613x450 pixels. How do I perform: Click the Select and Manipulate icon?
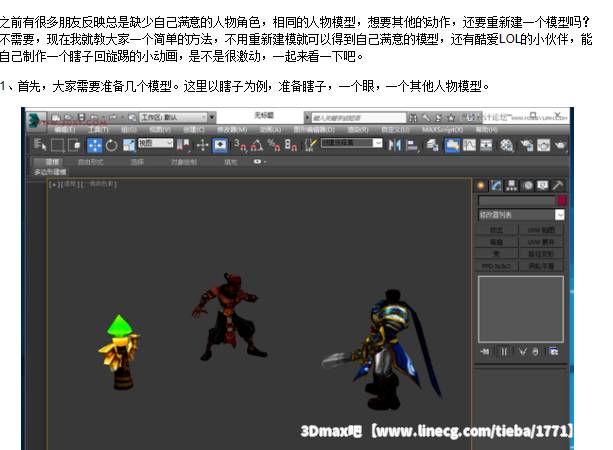coord(203,145)
